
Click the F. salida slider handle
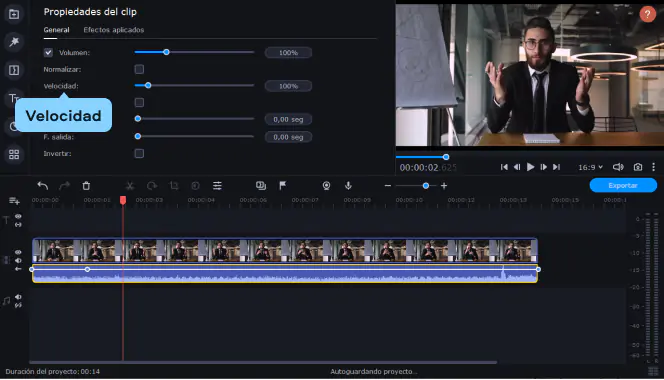138,136
